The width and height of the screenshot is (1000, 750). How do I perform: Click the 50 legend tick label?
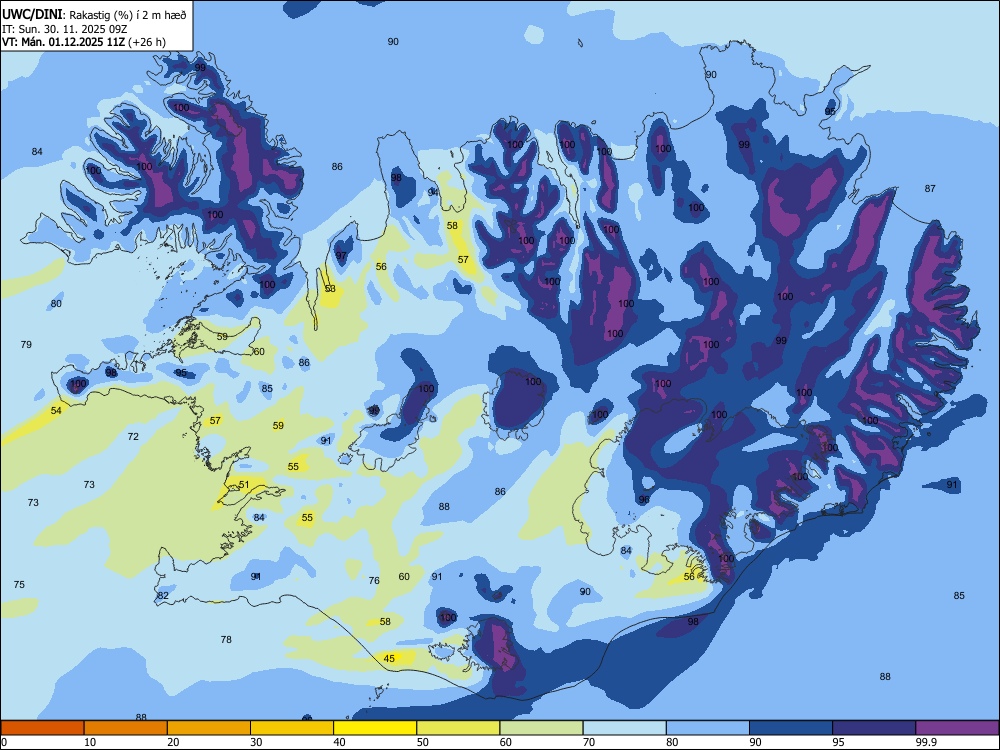[423, 742]
